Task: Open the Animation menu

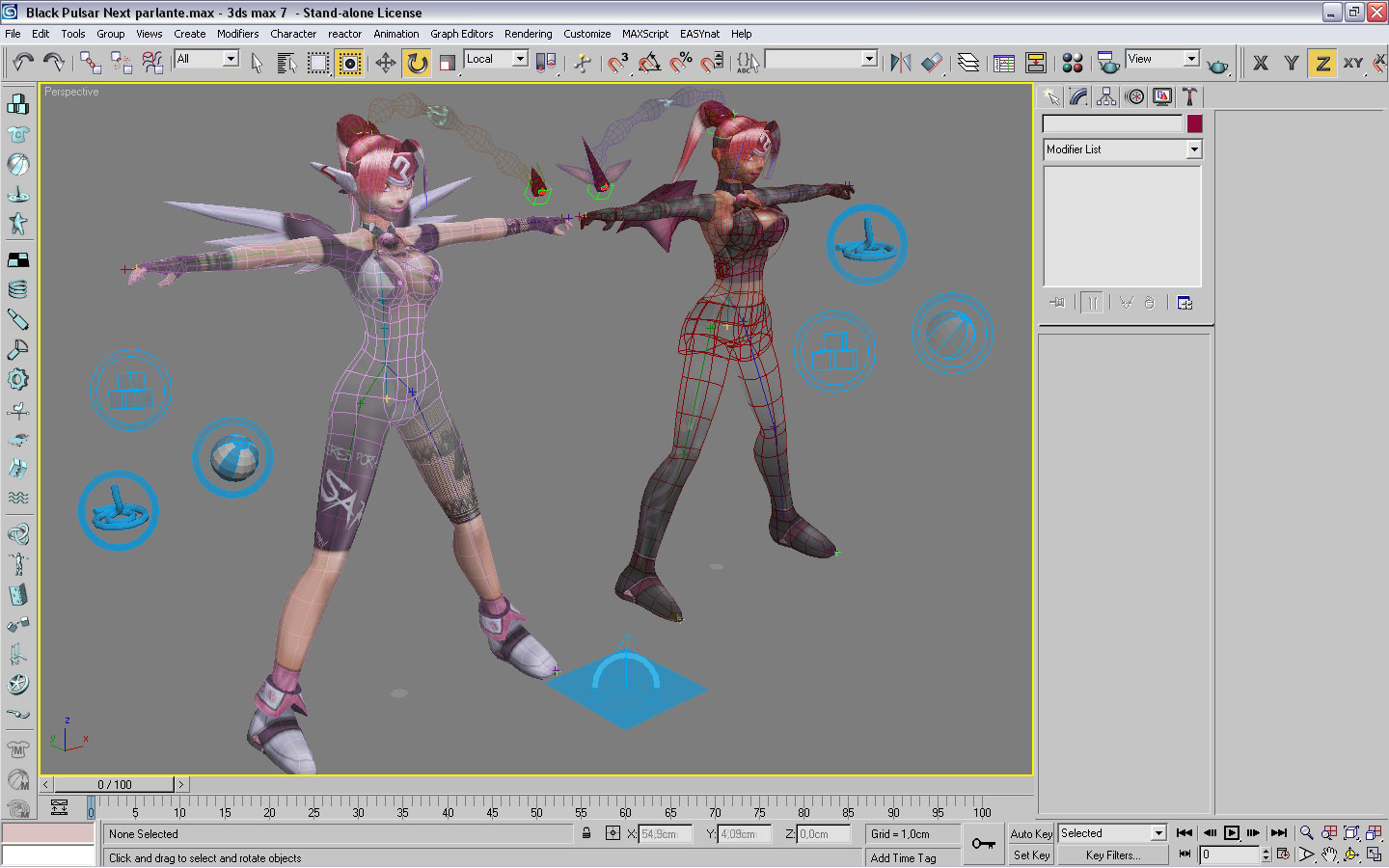Action: click(x=396, y=34)
